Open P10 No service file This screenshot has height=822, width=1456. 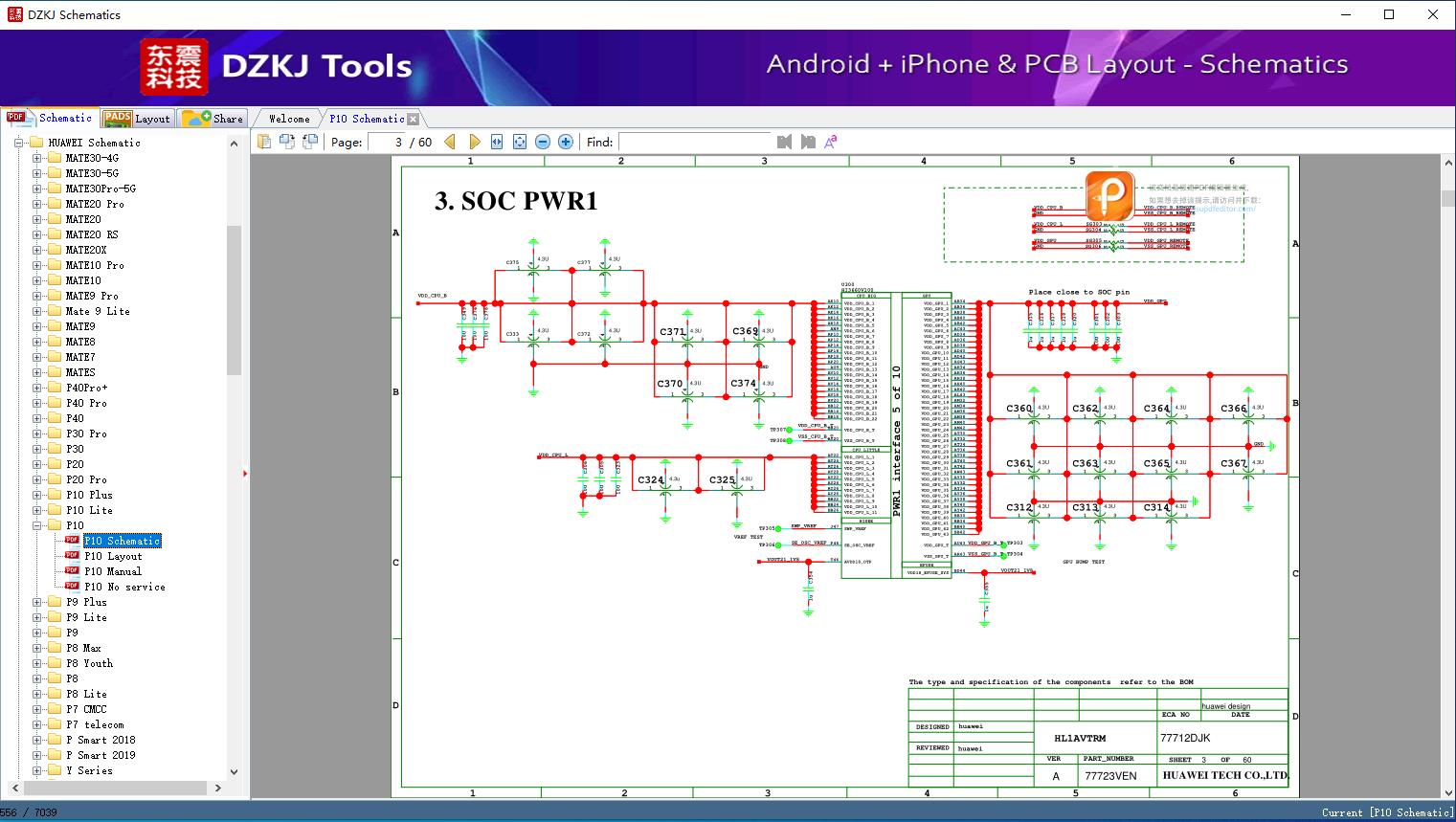coord(124,587)
